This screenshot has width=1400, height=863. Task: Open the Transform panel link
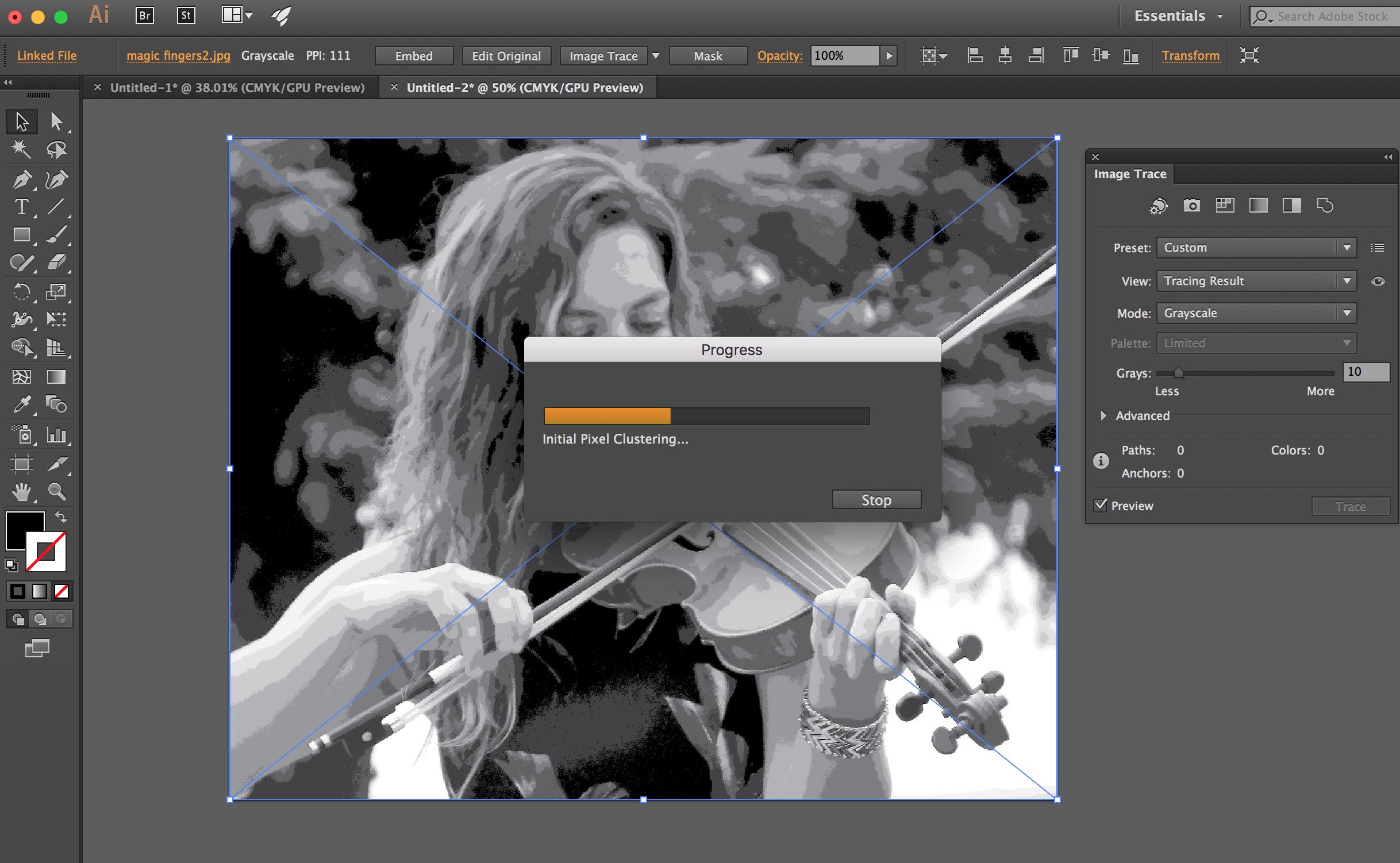1190,56
